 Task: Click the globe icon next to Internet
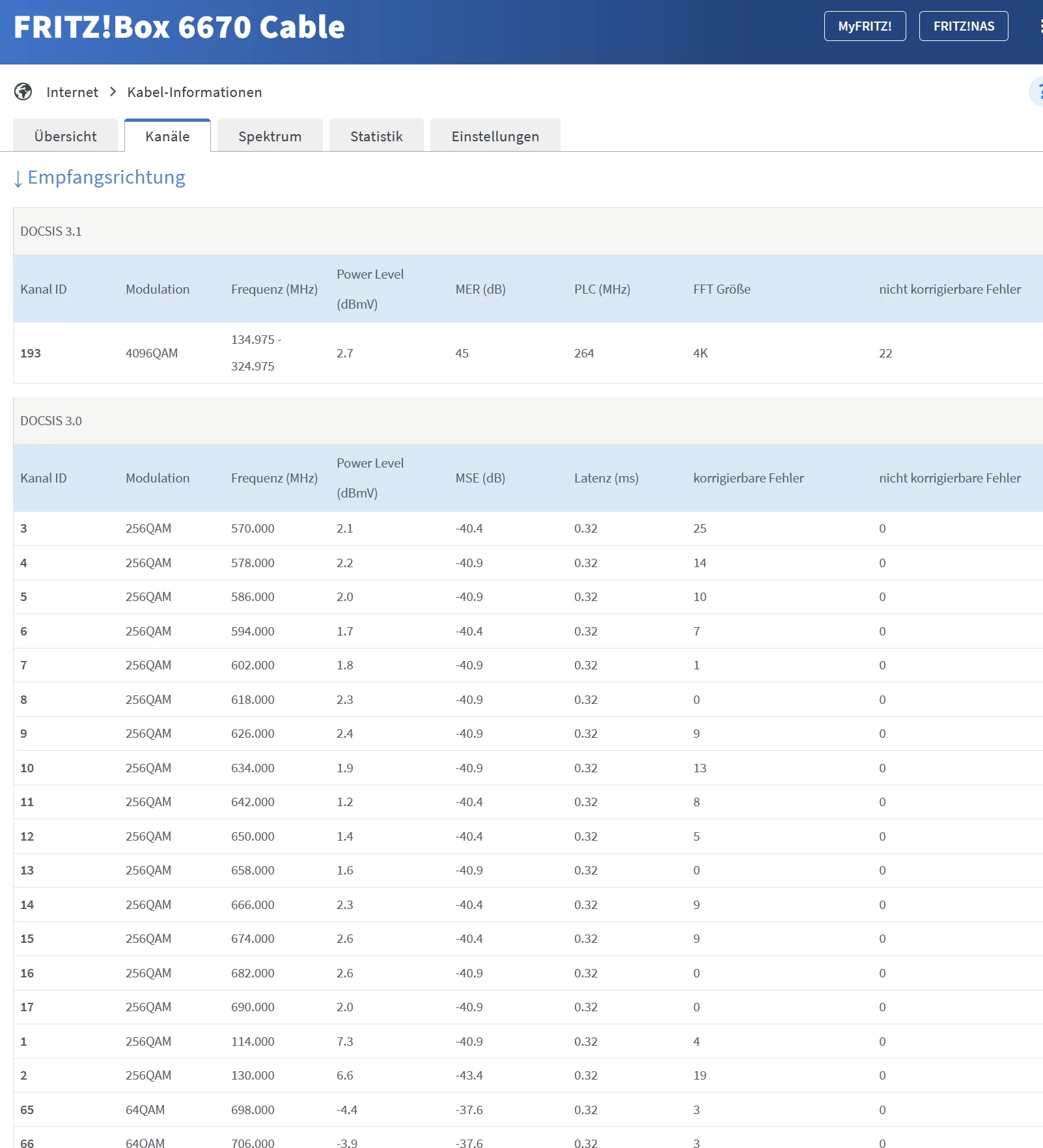23,92
